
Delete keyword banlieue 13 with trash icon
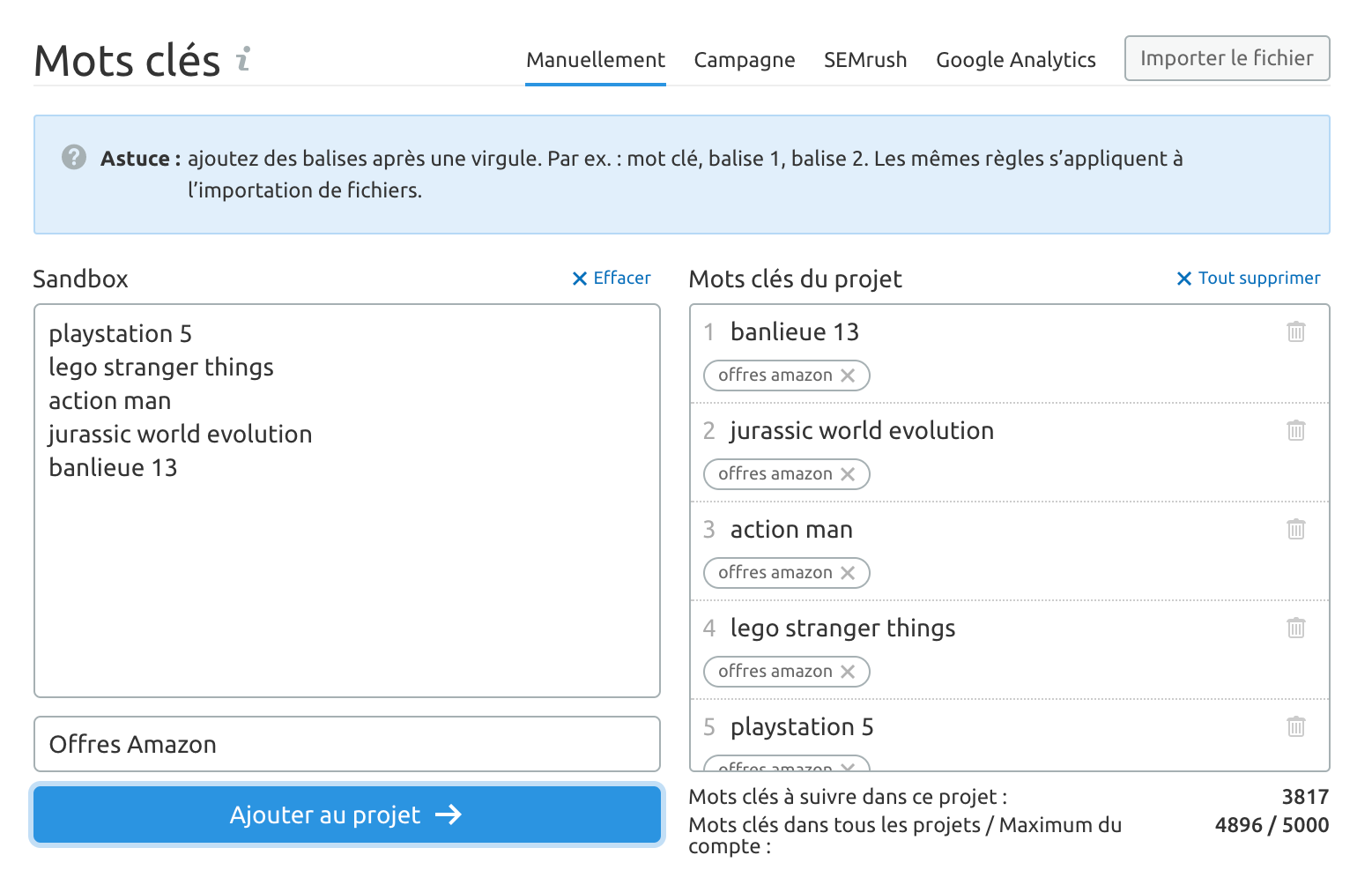click(x=1295, y=332)
